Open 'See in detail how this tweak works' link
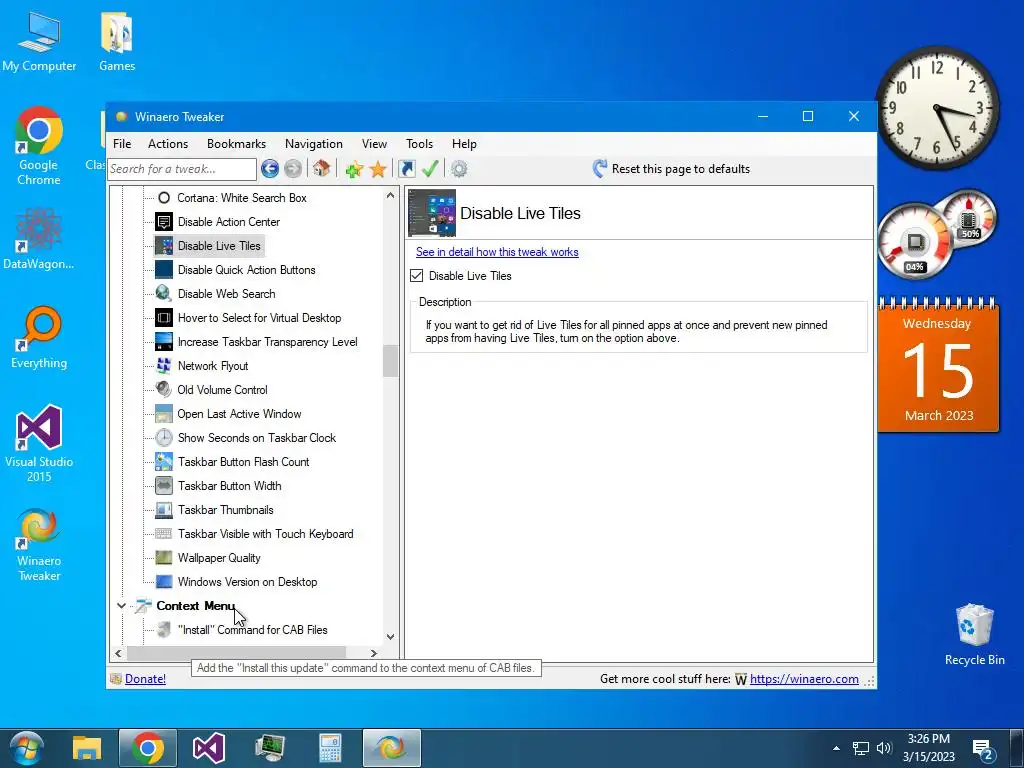1024x768 pixels. (x=497, y=252)
